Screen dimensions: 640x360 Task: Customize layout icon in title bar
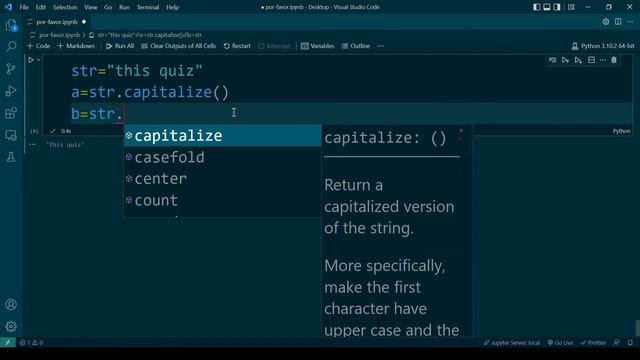(571, 7)
